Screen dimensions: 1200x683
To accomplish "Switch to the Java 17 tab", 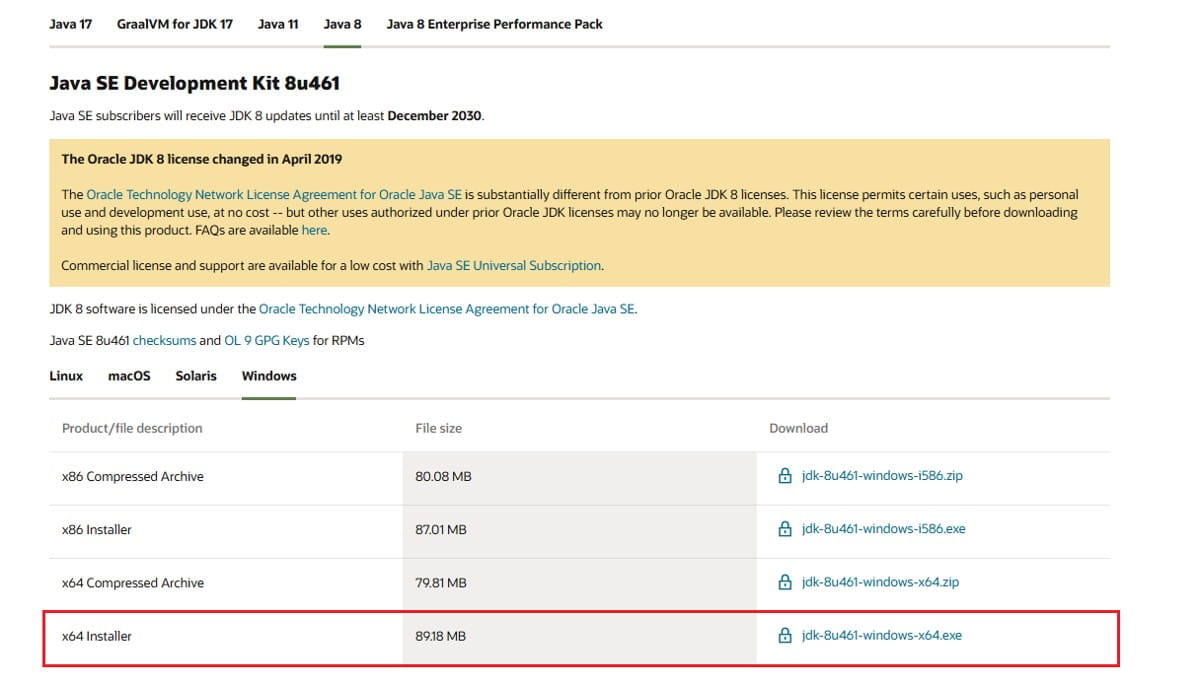I will pyautogui.click(x=70, y=24).
